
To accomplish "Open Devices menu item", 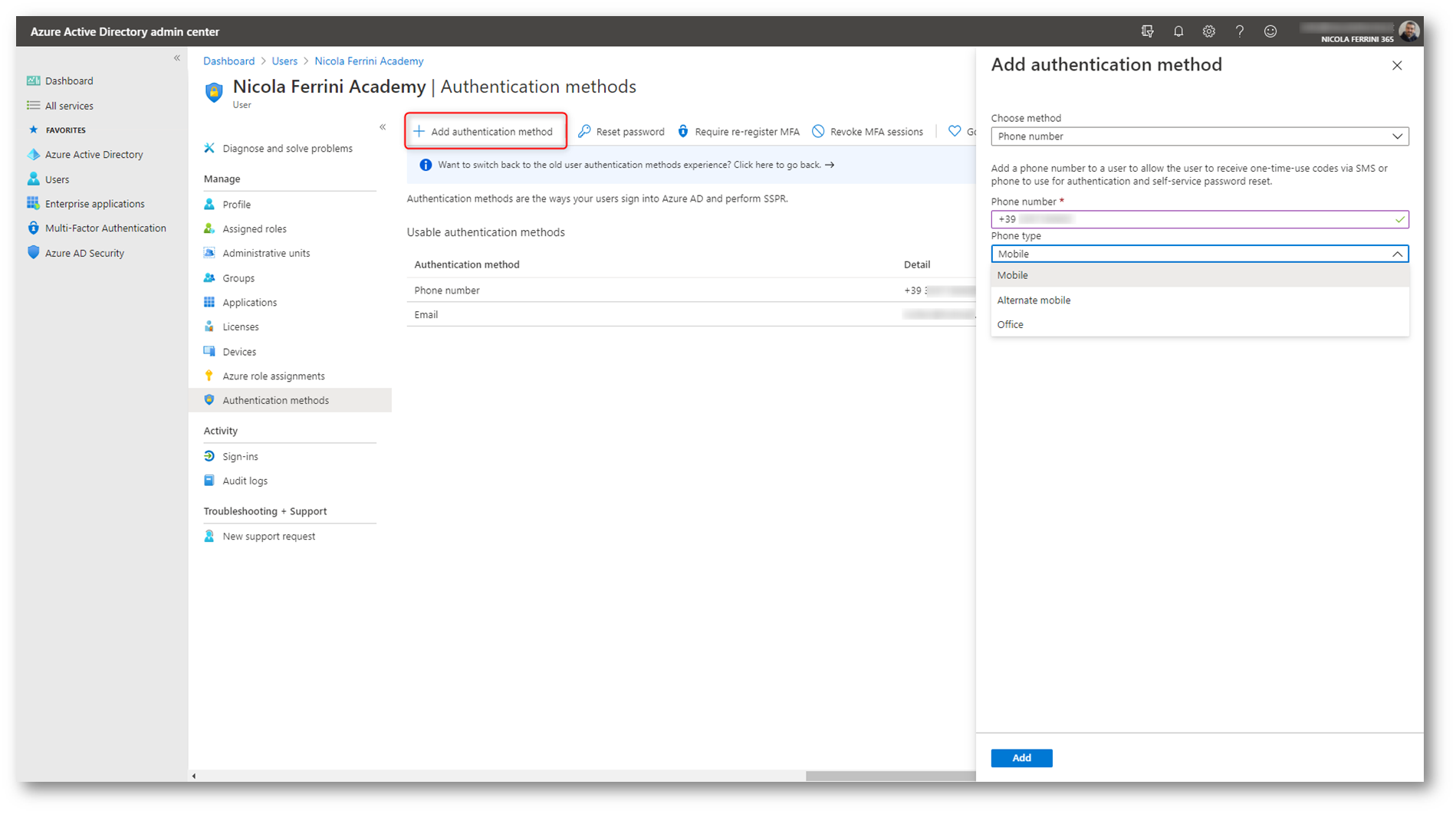I will 239,352.
